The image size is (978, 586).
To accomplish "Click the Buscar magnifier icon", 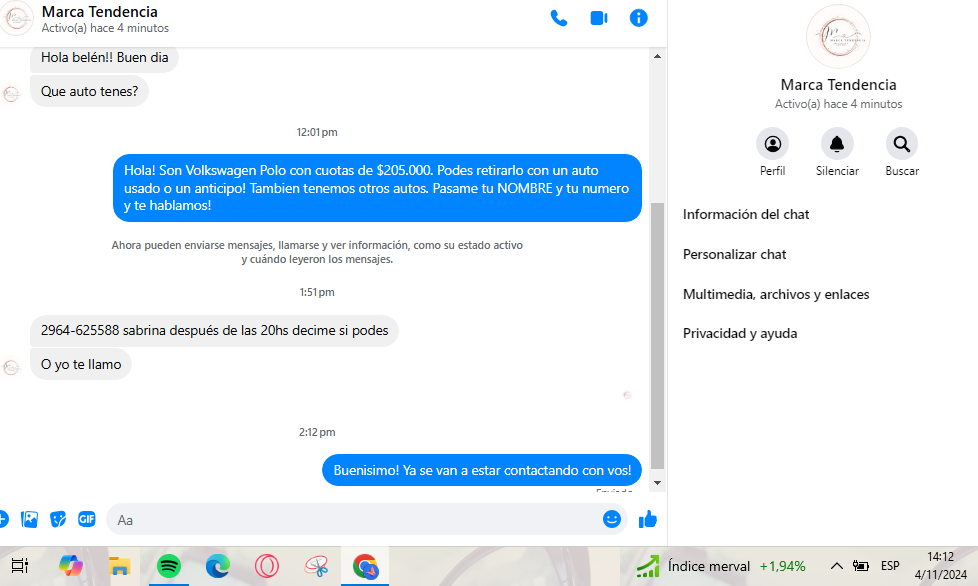I will tap(902, 144).
